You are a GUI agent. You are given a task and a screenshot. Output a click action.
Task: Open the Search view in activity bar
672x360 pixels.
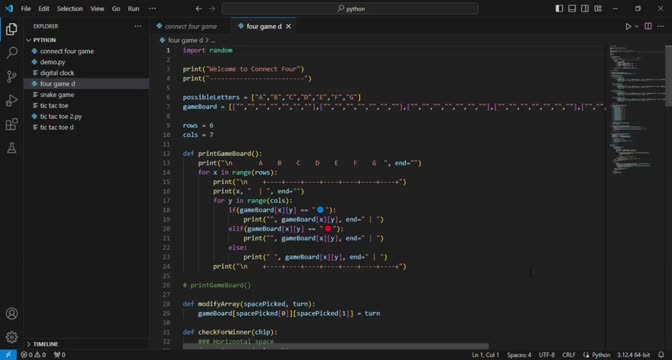click(x=12, y=53)
